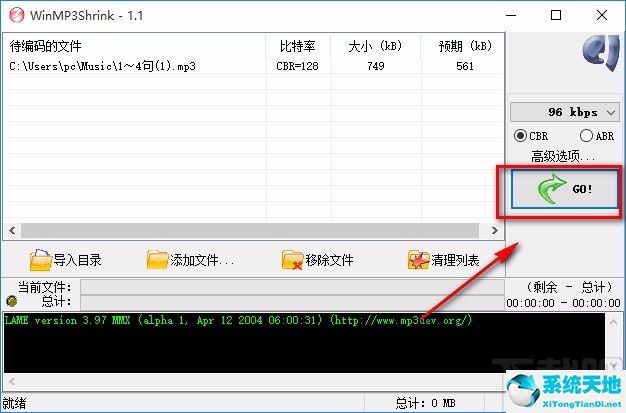Screen dimensions: 626x413
Task: Click the GO! encode button
Action: [x=565, y=189]
